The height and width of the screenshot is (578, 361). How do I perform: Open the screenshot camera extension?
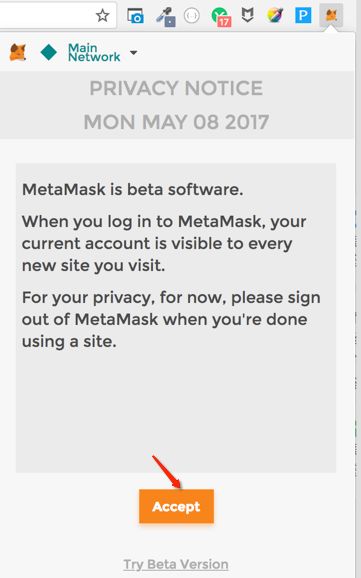click(x=135, y=16)
